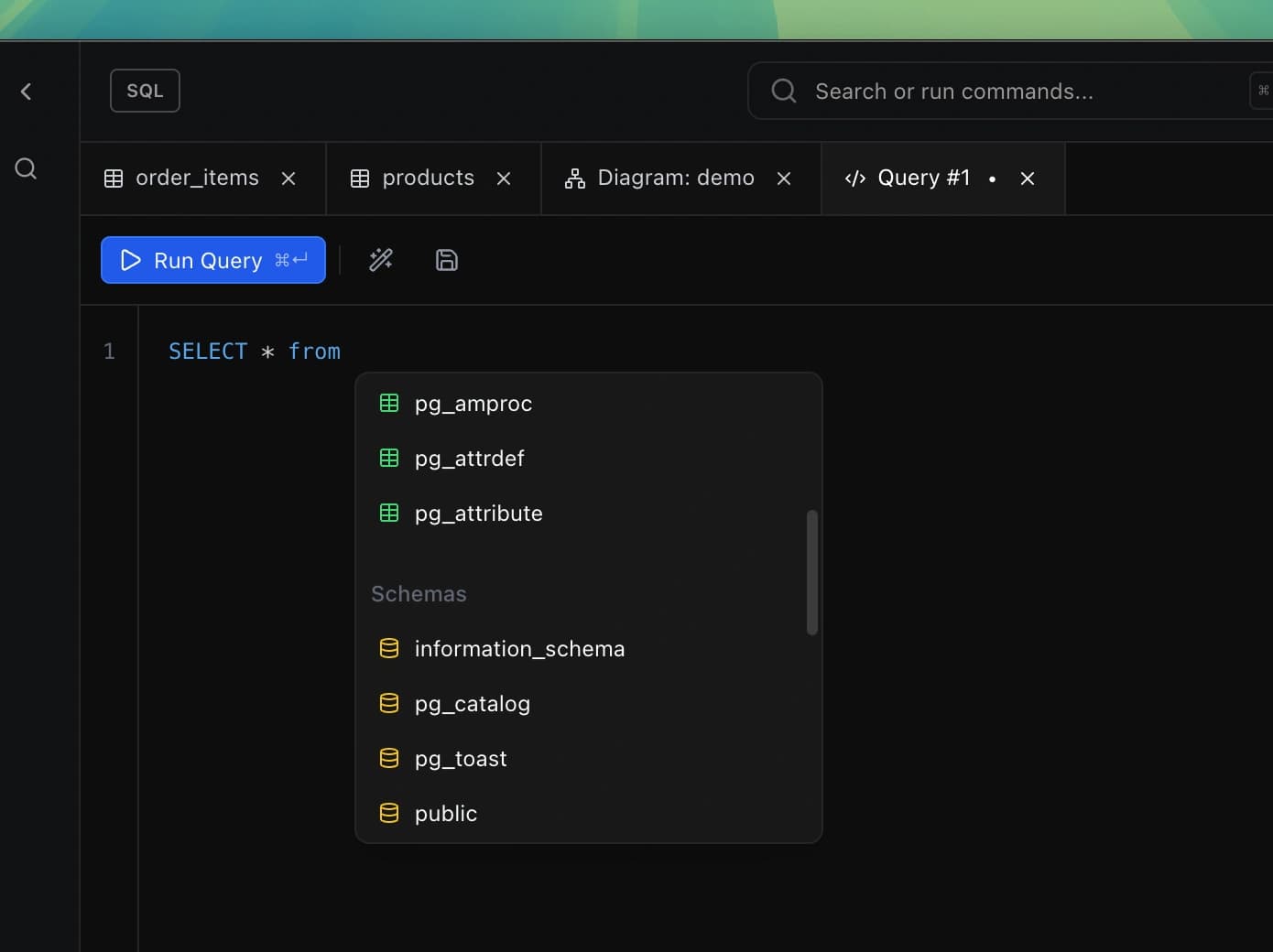Click the SQL badge above the tabs
The height and width of the screenshot is (952, 1273).
click(x=144, y=90)
